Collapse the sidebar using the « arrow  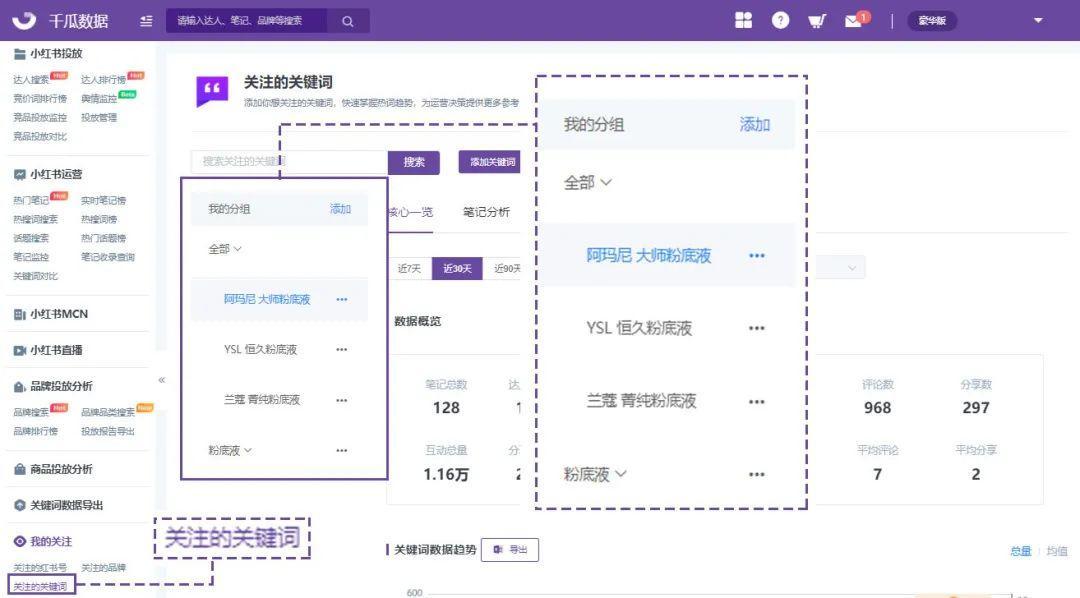pos(162,380)
